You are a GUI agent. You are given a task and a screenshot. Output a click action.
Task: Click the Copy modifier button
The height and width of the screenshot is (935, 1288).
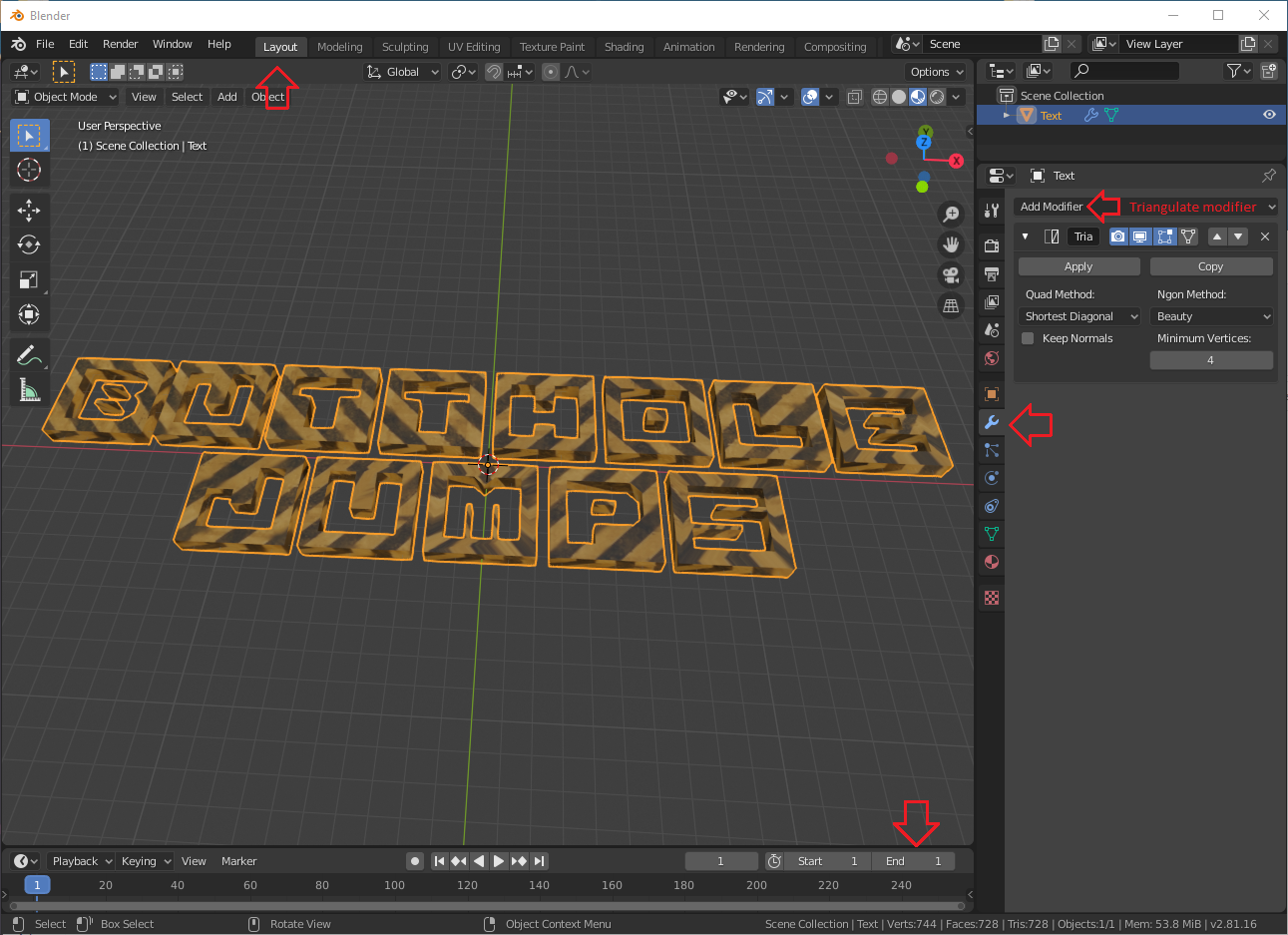click(1211, 266)
